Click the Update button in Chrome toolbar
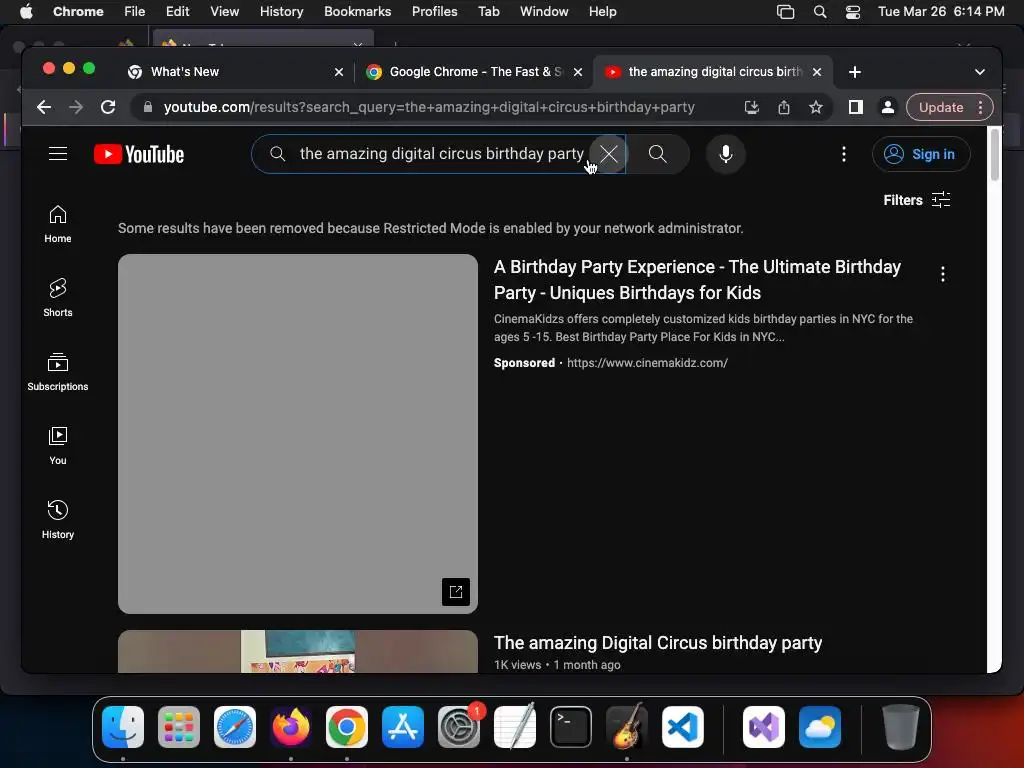 pos(941,107)
